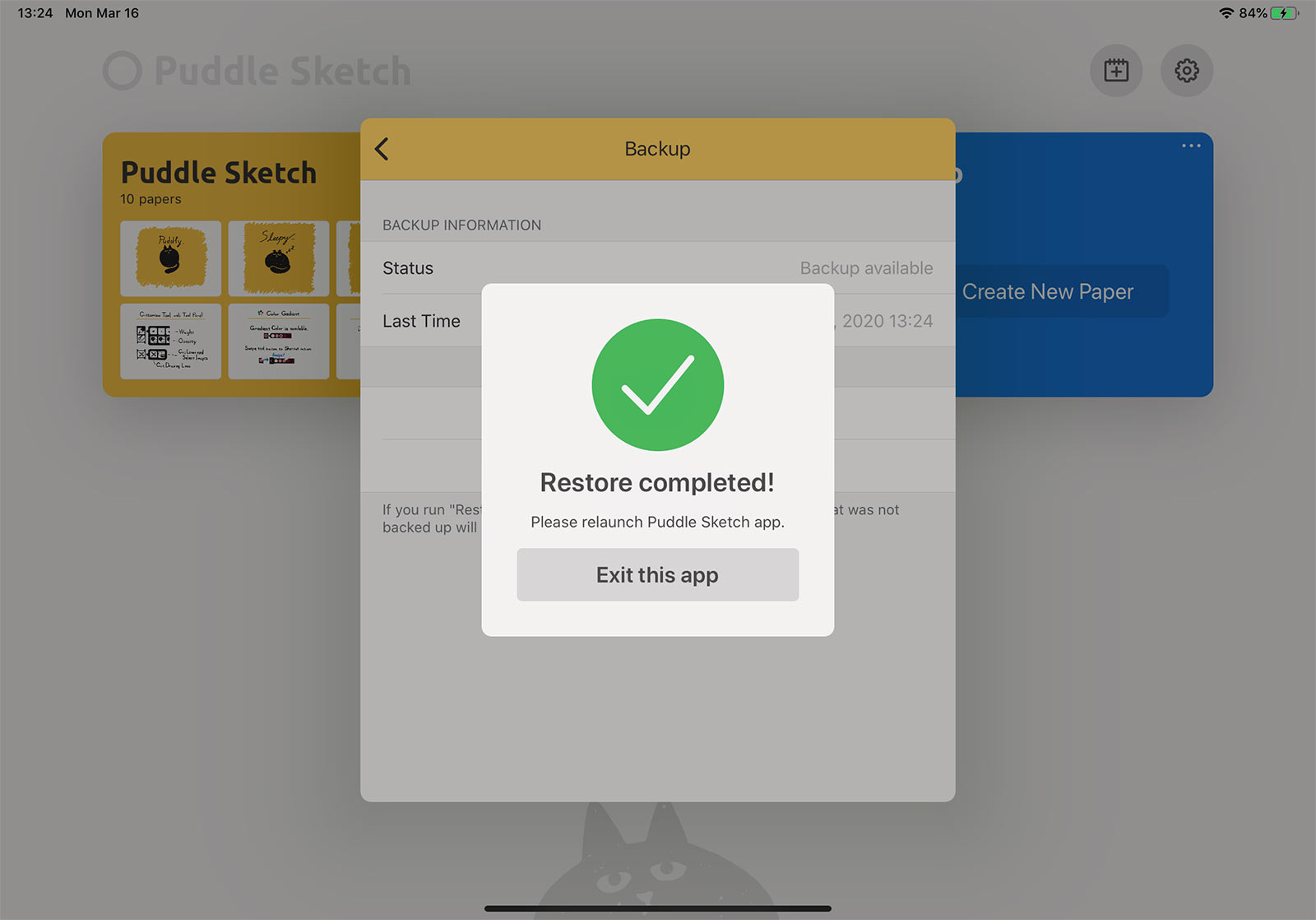The image size is (1316, 920).
Task: Open the Customize Tool paper thumbnail
Action: 170,342
